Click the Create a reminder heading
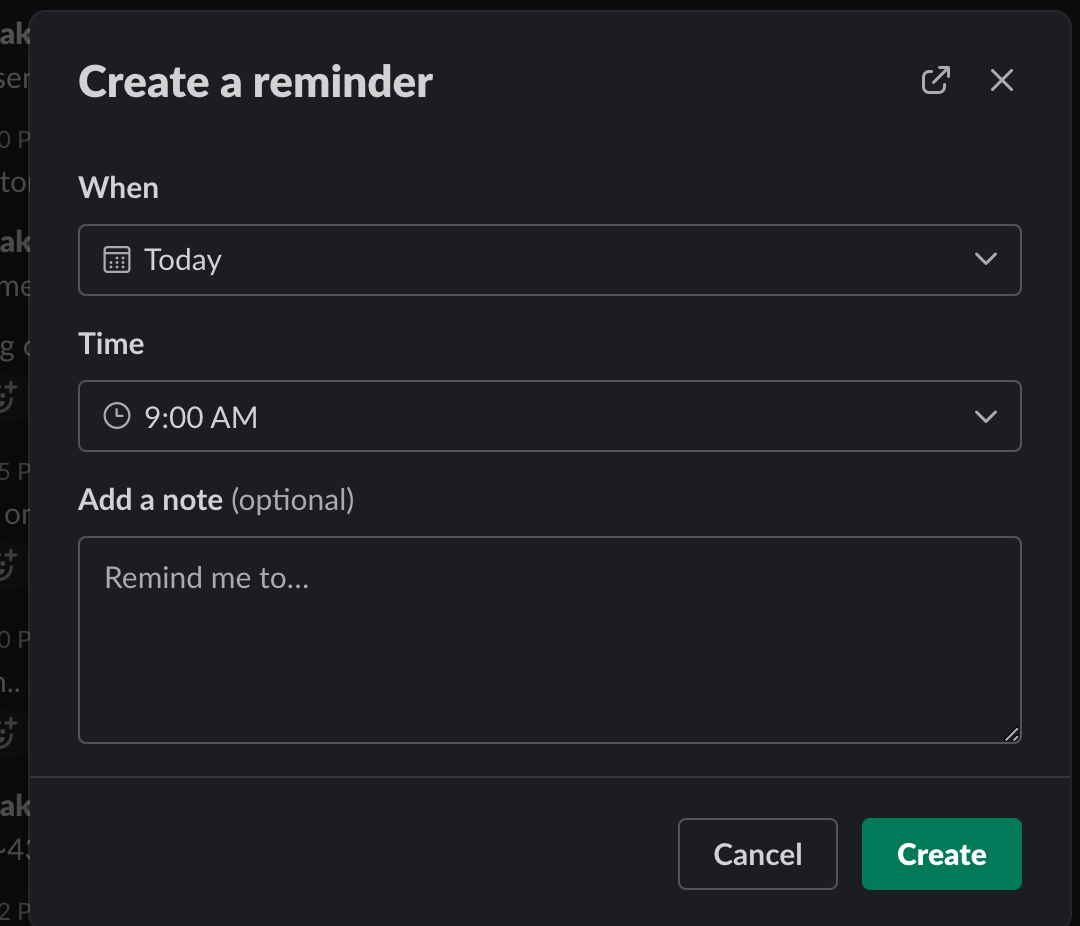1080x926 pixels. coord(255,82)
